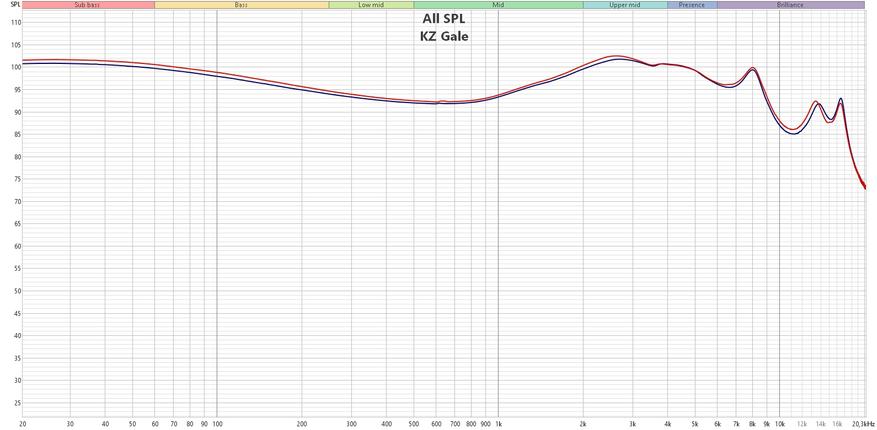Click the Low mid frequency band label
This screenshot has height=430, width=877.
click(x=371, y=4)
